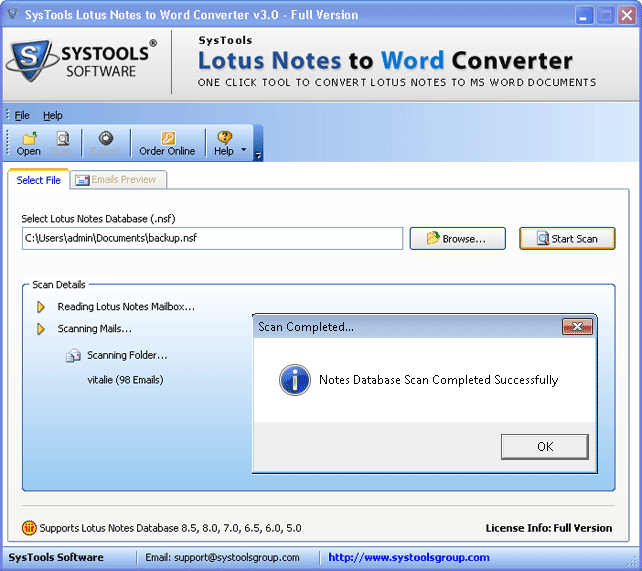Screen dimensions: 642x571
Task: Click the 'Select Lotus Notes Database (.nsf)' label
Action: click(x=98, y=219)
